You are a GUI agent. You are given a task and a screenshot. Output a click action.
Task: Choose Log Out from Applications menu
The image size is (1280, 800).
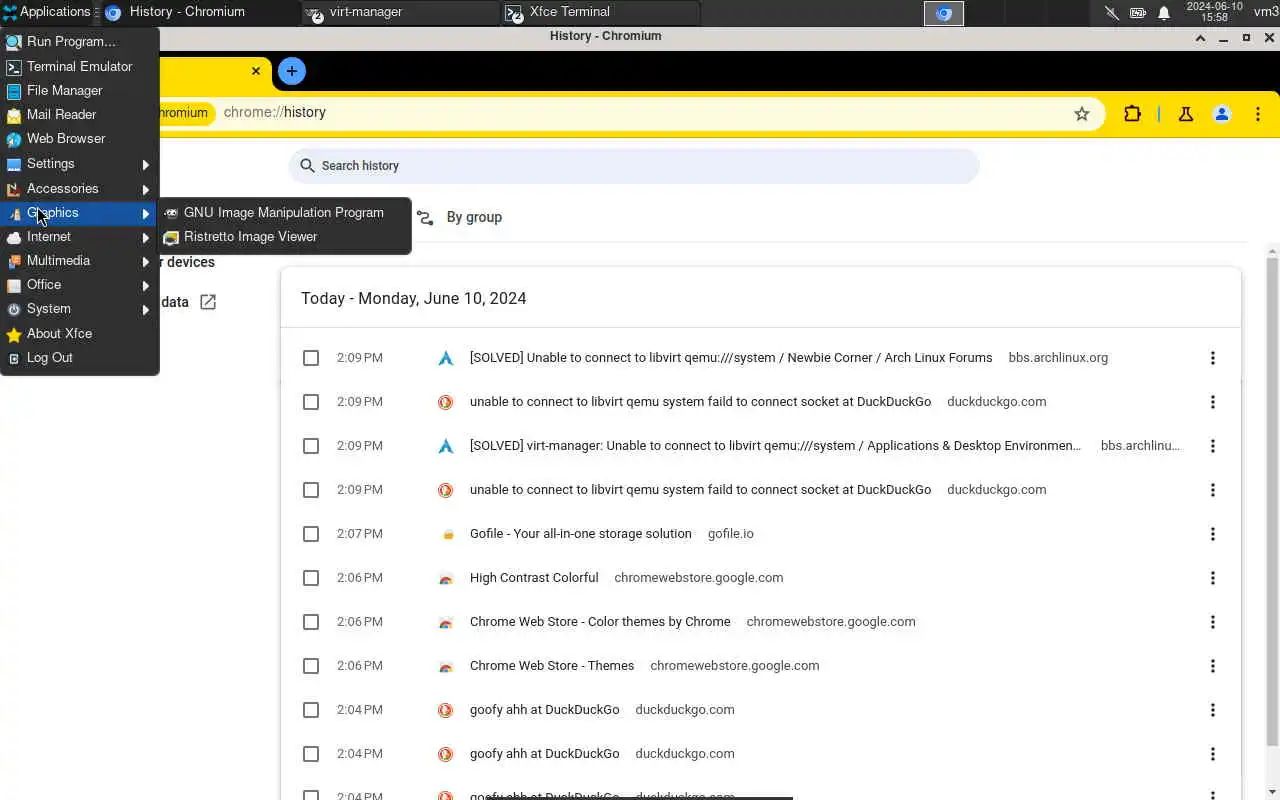[80, 357]
